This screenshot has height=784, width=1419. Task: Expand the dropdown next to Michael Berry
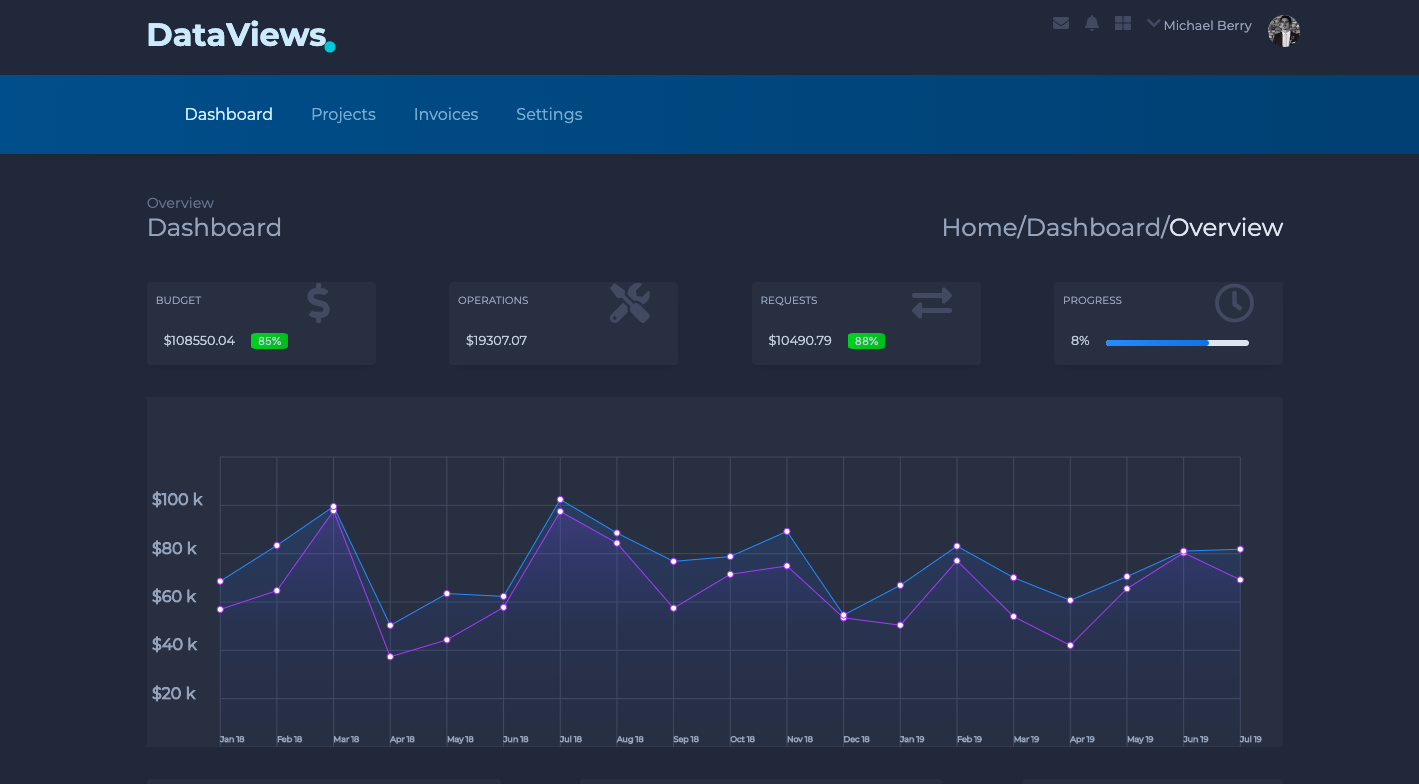[x=1153, y=23]
